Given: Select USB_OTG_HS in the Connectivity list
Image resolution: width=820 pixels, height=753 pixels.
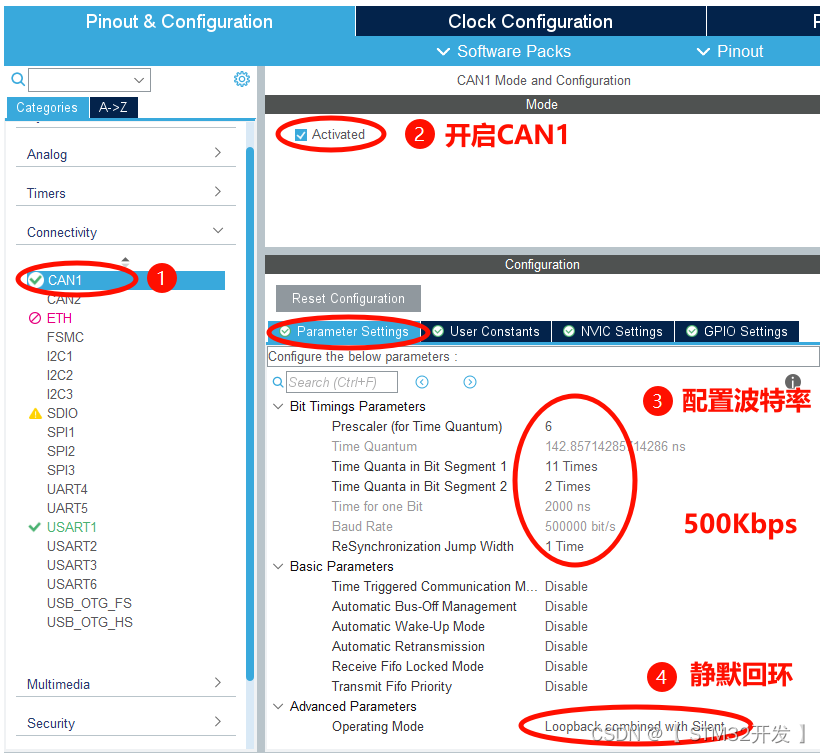Looking at the screenshot, I should (89, 622).
